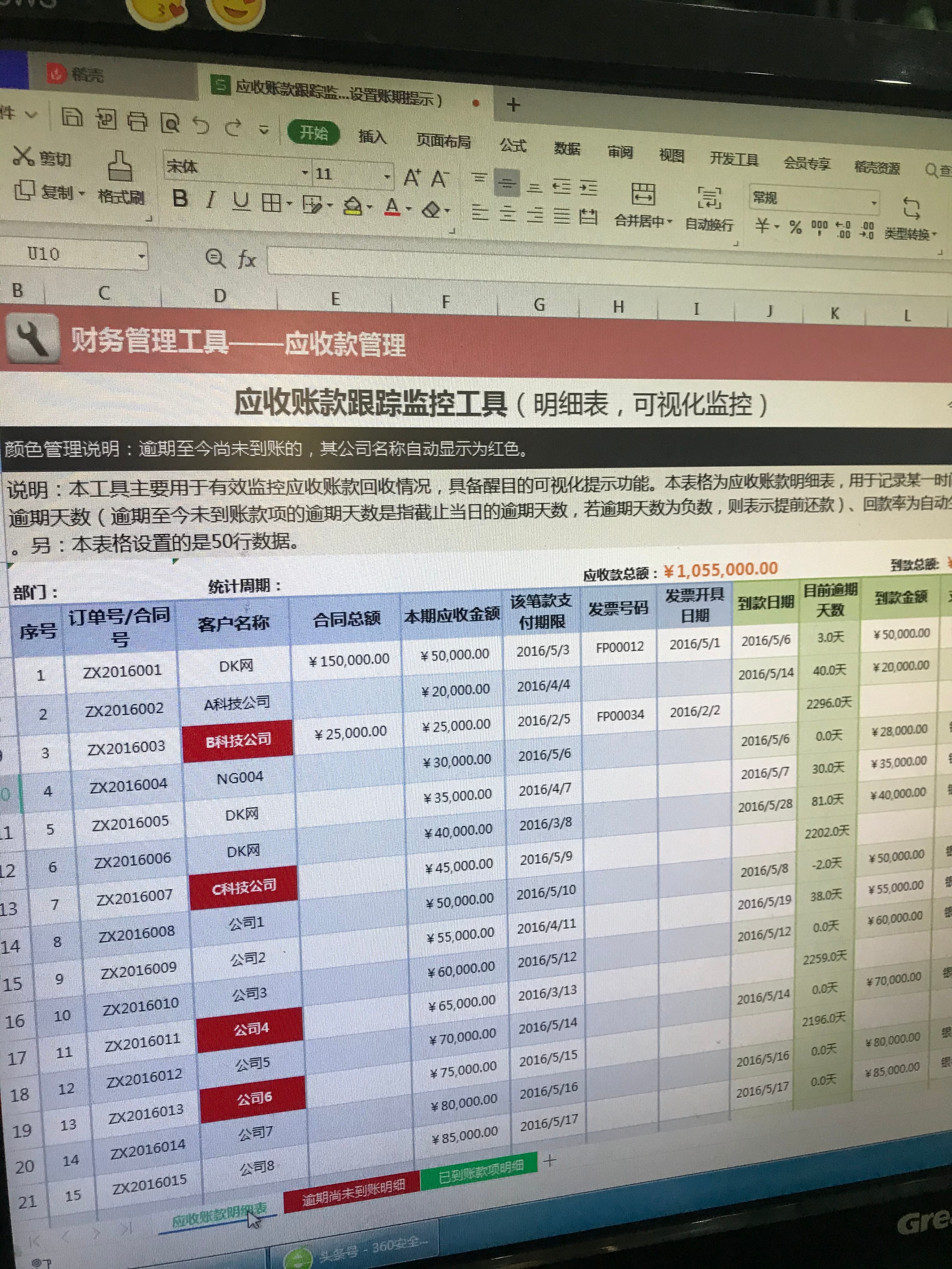Viewport: 952px width, 1269px height.
Task: Open fill color dropdown arrow
Action: tap(369, 207)
